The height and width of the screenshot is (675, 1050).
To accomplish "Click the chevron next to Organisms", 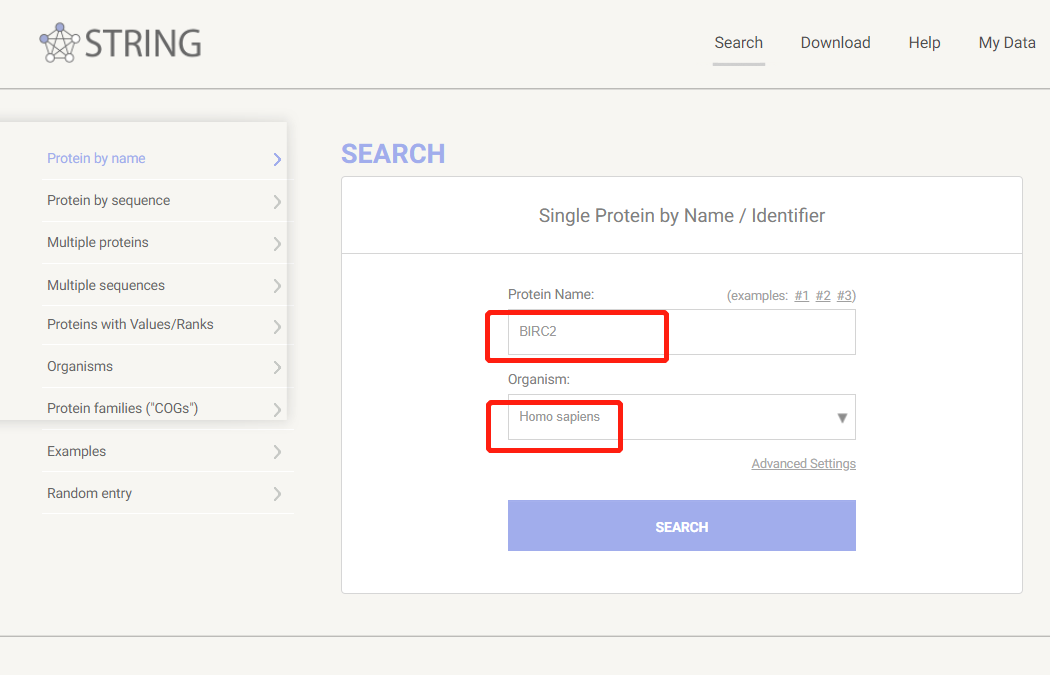I will click(x=277, y=366).
